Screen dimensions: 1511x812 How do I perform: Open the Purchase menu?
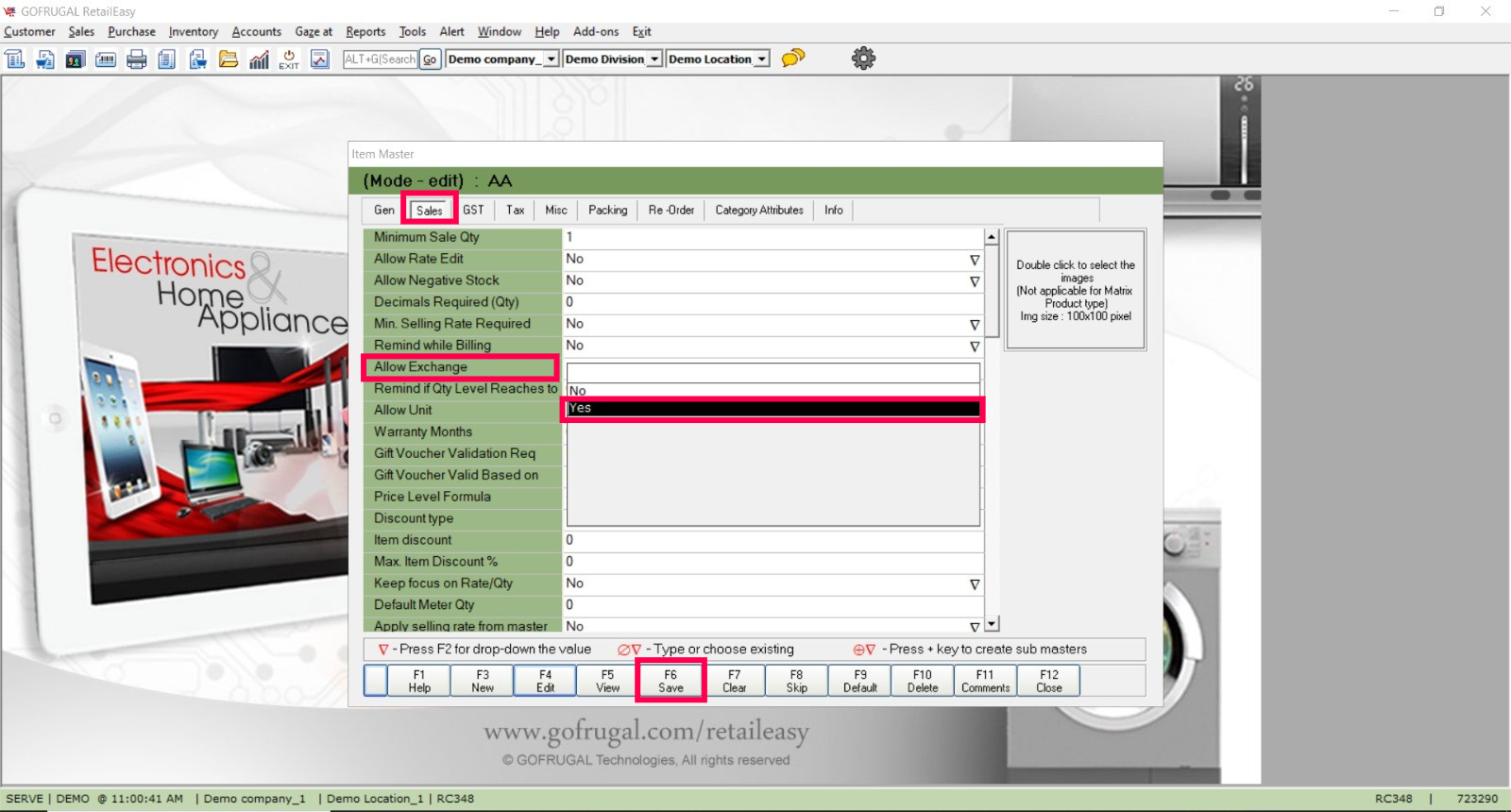pos(131,32)
